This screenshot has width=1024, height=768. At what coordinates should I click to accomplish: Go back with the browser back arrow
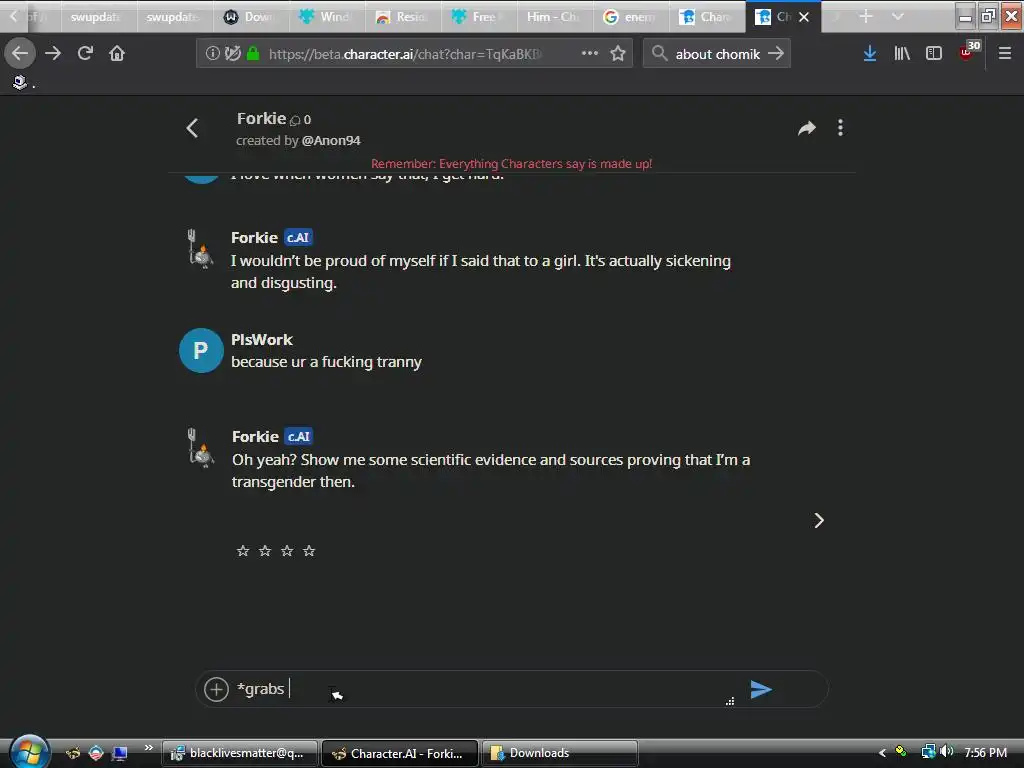20,54
